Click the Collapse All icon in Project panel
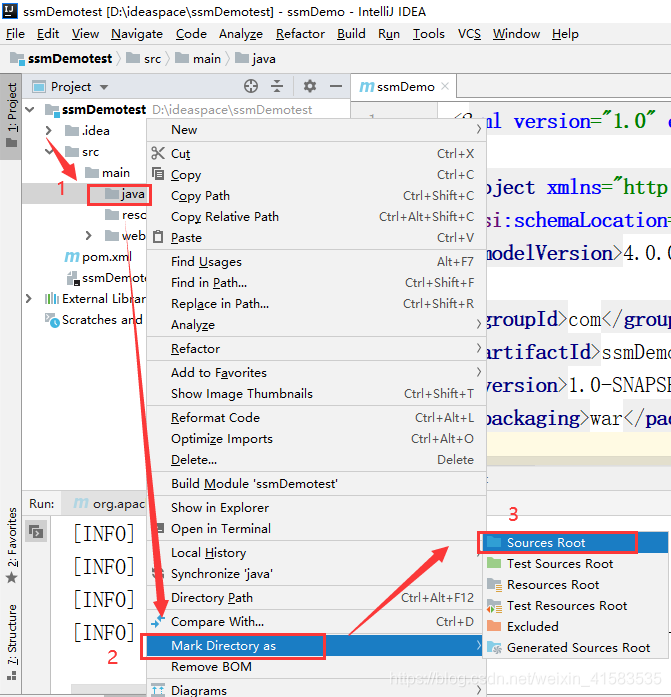 coord(277,87)
